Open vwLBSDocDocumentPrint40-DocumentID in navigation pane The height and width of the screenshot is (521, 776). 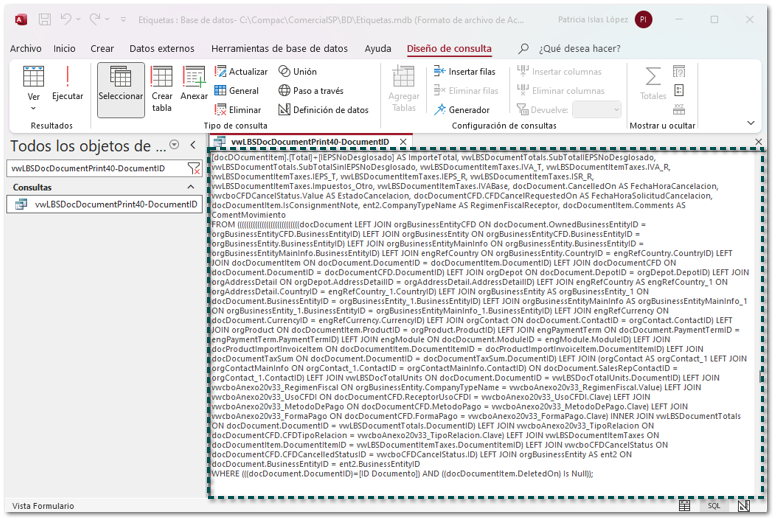tap(115, 204)
